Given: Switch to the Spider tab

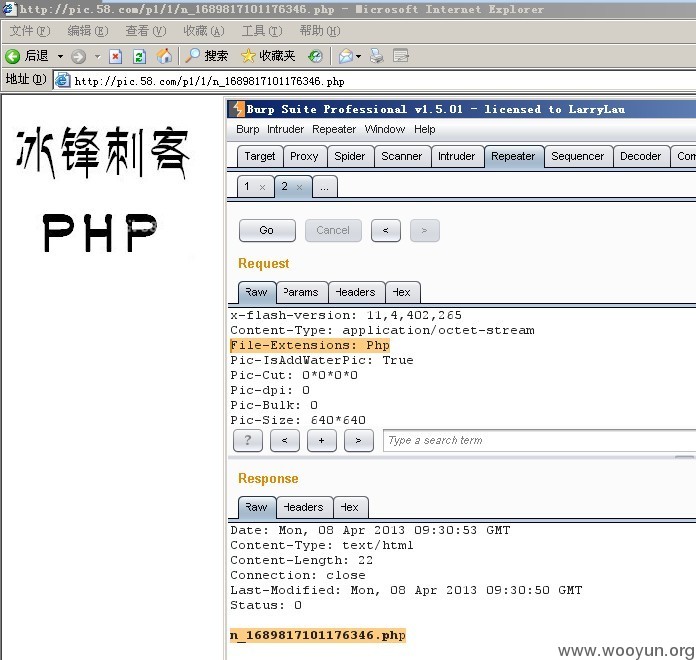Looking at the screenshot, I should click(350, 156).
